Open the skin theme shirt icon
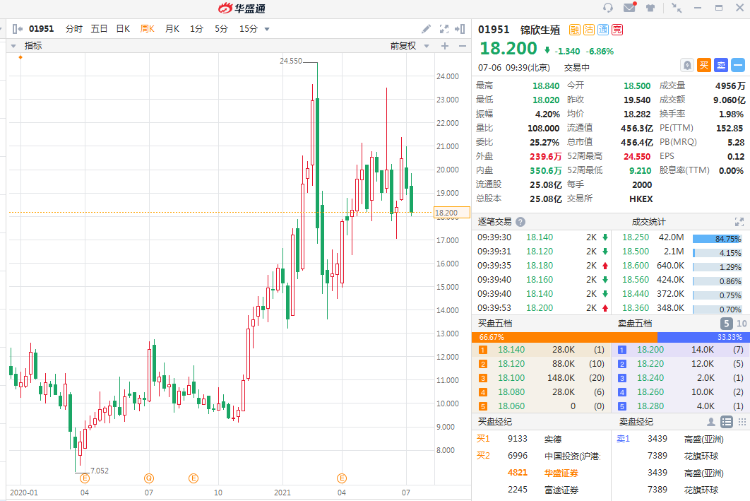Image resolution: width=750 pixels, height=501 pixels. point(650,8)
